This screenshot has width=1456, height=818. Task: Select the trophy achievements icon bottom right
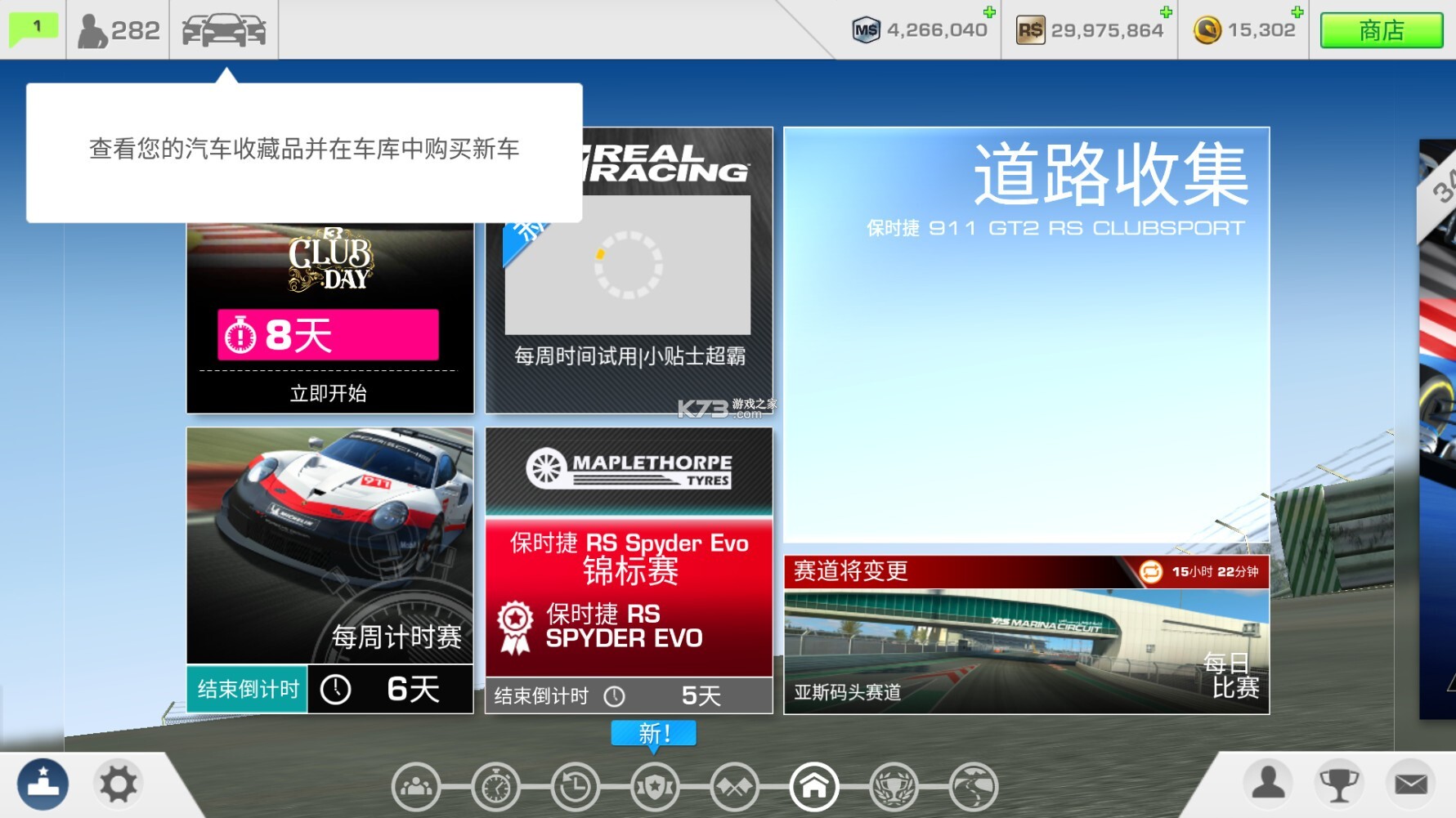coord(1340,784)
